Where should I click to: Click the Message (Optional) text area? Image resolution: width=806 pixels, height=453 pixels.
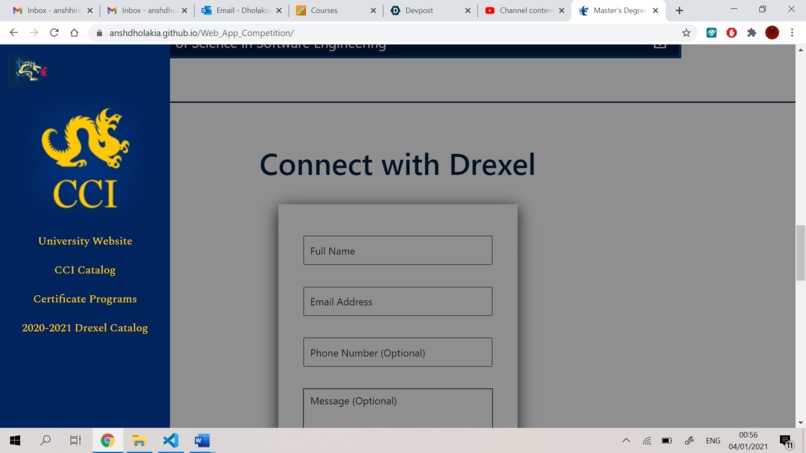click(x=398, y=408)
